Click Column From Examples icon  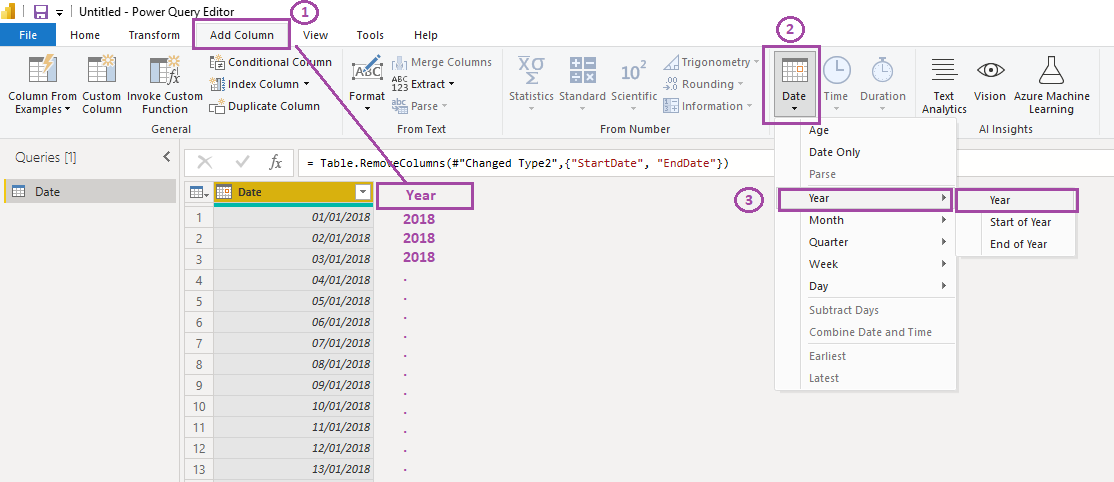(x=43, y=70)
